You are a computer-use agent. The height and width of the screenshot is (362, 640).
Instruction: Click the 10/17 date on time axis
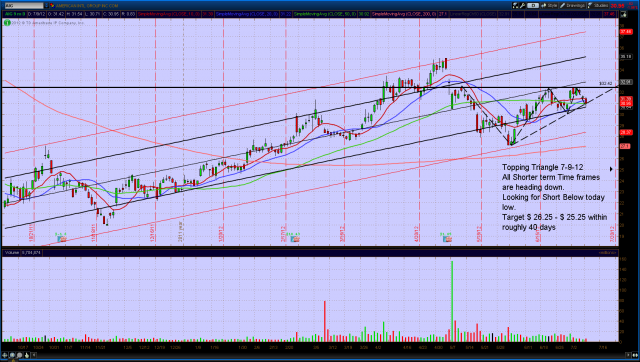(23, 348)
